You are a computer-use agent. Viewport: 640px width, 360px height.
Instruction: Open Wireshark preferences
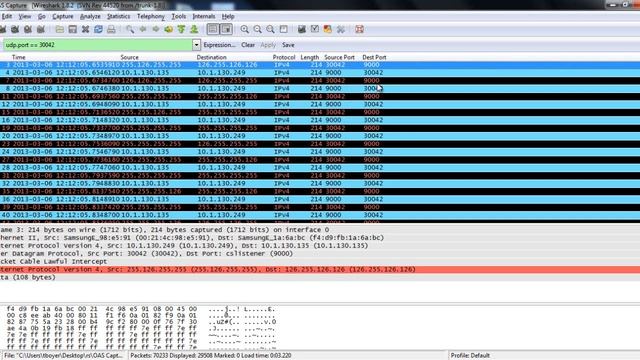[341, 29]
